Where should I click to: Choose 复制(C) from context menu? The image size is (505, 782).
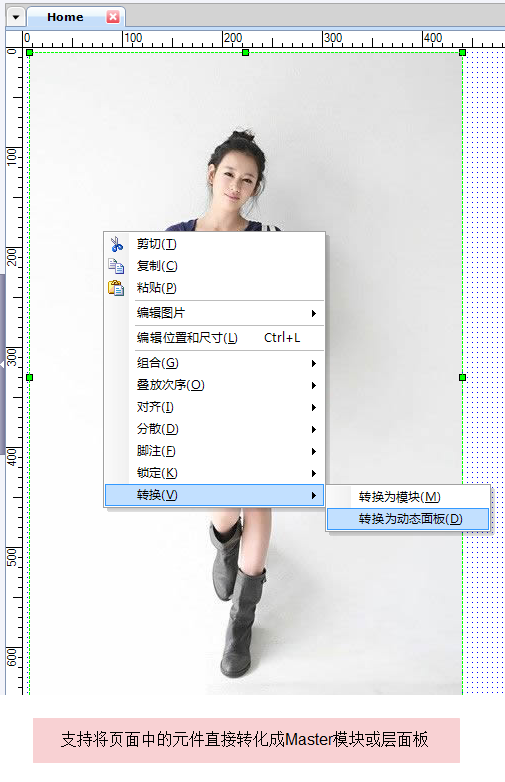pyautogui.click(x=214, y=266)
